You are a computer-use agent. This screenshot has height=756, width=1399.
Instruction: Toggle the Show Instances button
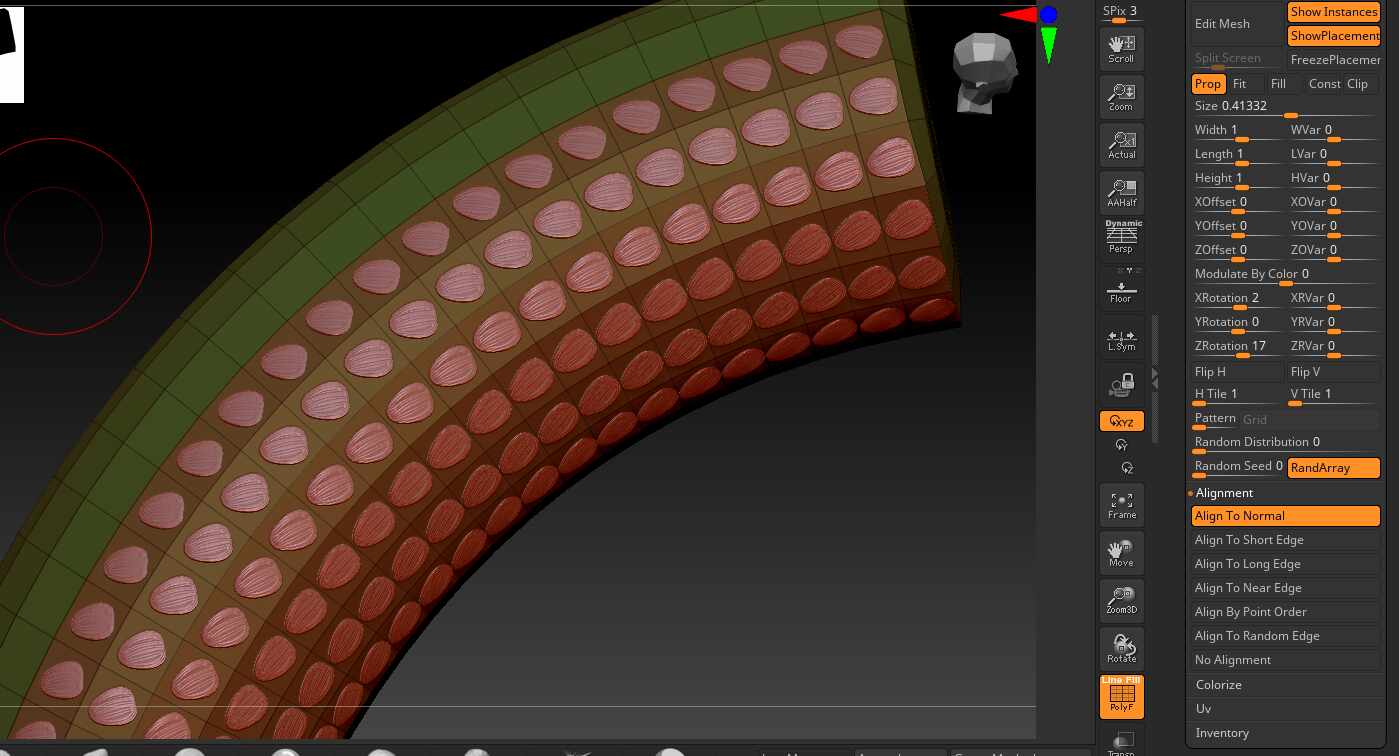(x=1333, y=12)
